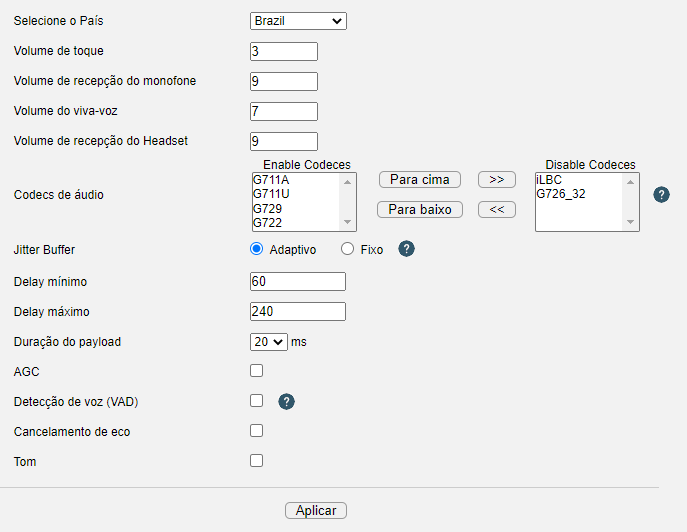Select G729 in Enable Codeces list

pos(267,209)
